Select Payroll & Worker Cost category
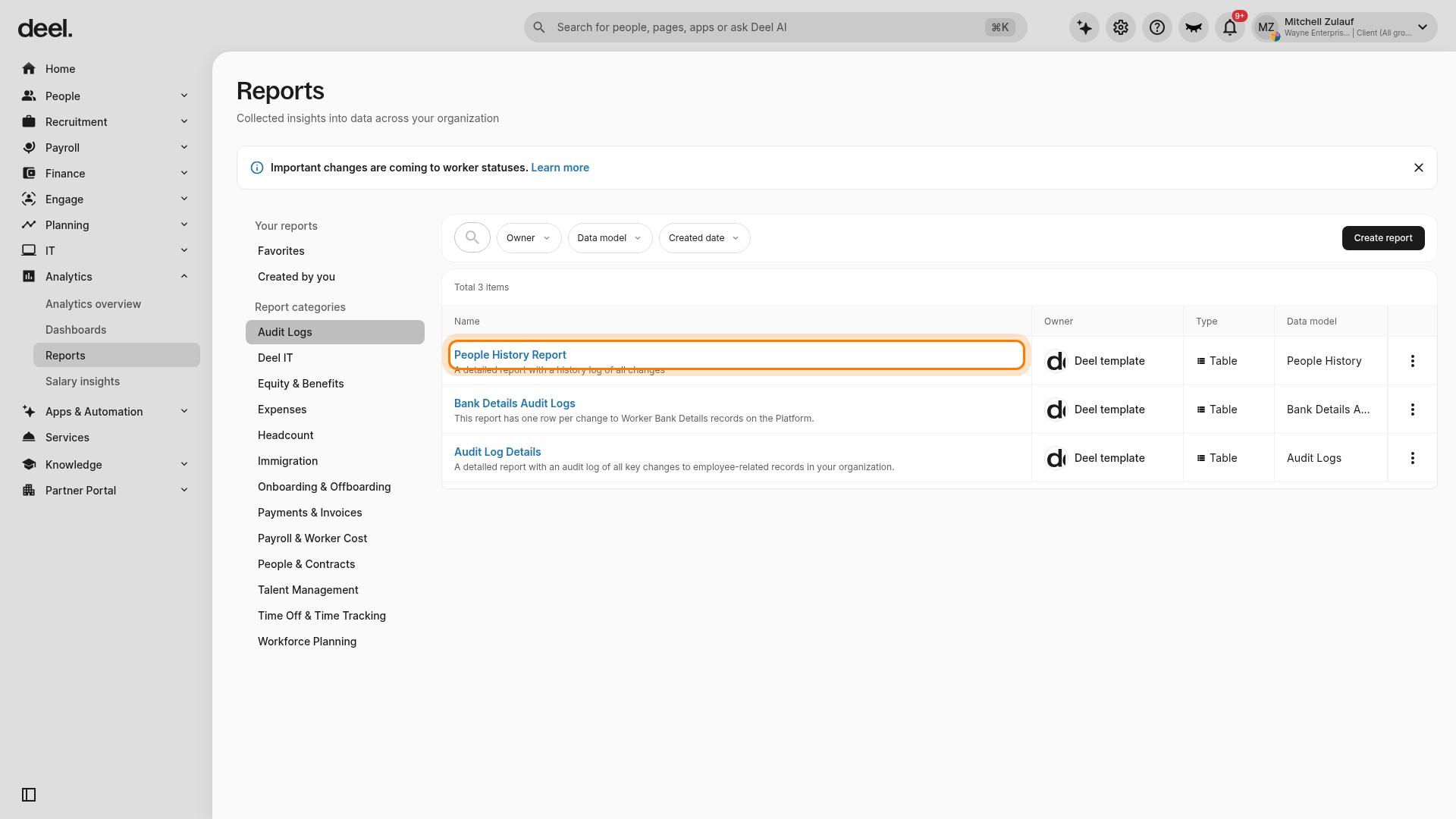The width and height of the screenshot is (1456, 819). pos(334,538)
